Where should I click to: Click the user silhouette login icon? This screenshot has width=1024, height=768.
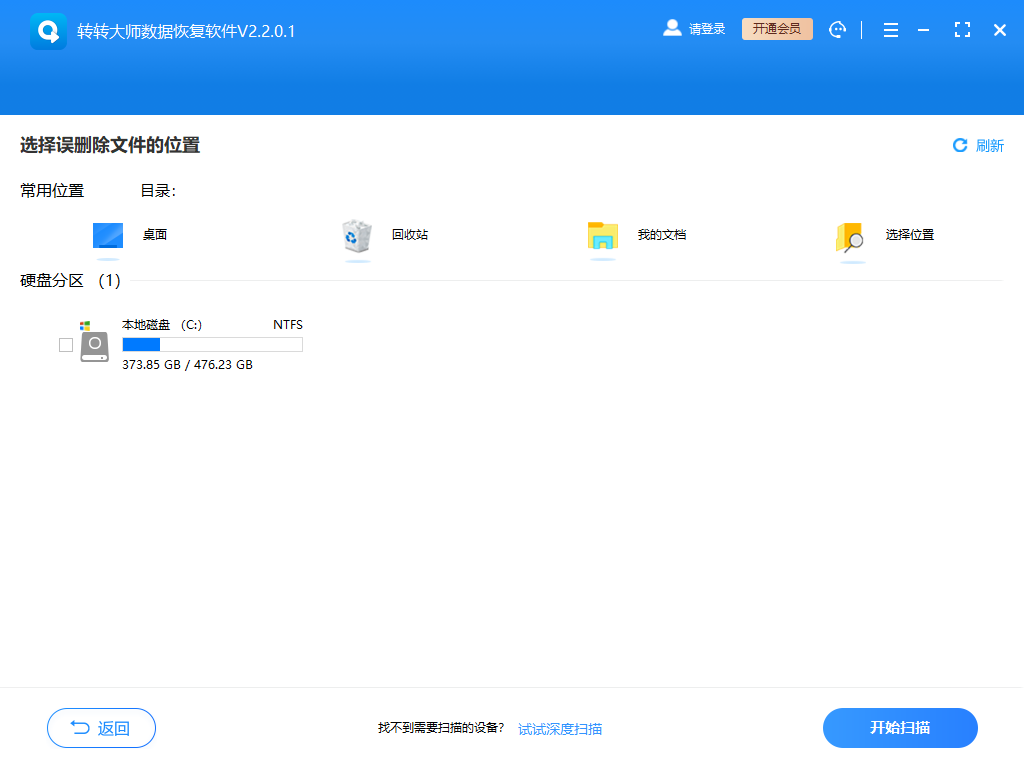(672, 28)
